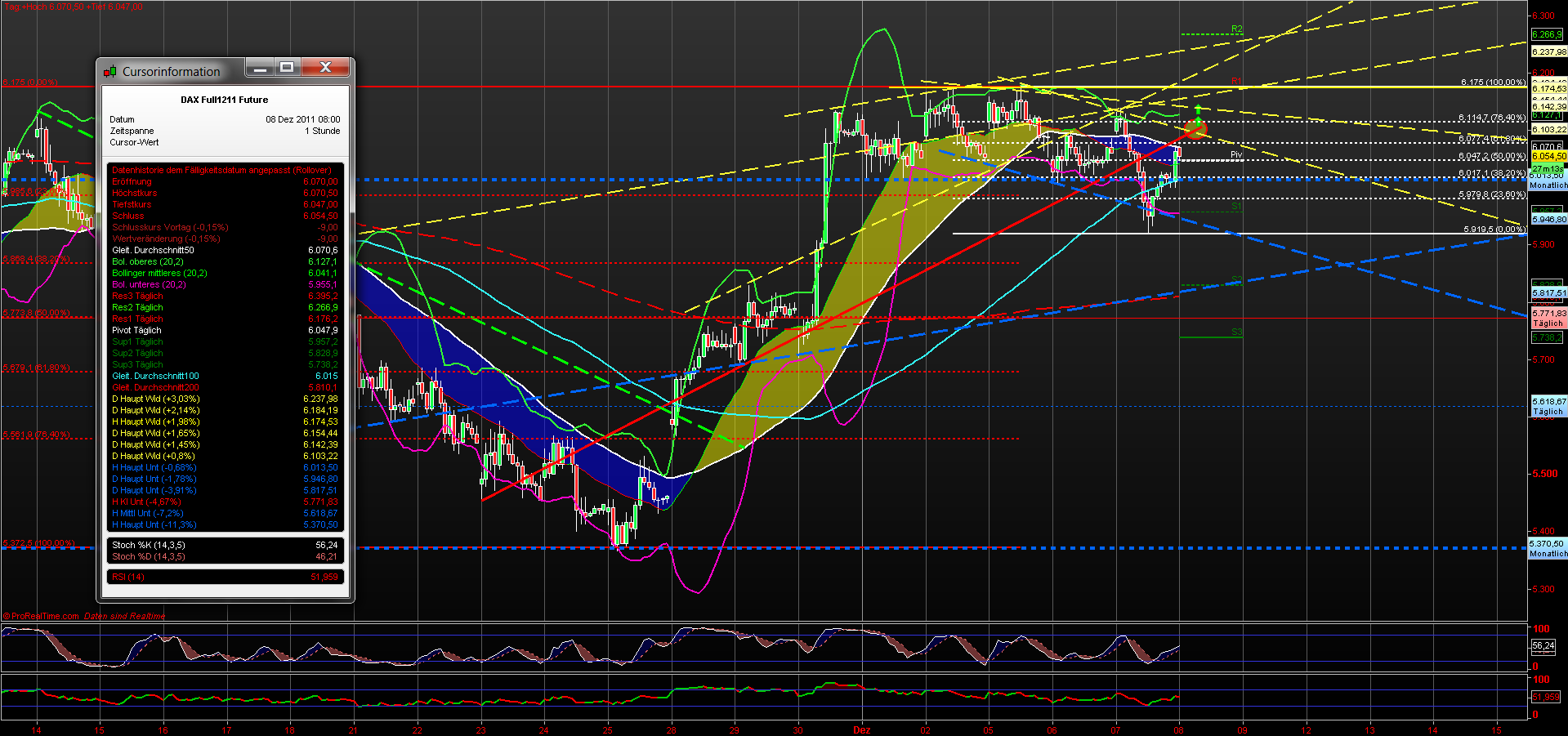Open the ProRealTime.com copyright link
Screen dimensions: 1568x736
(41, 615)
